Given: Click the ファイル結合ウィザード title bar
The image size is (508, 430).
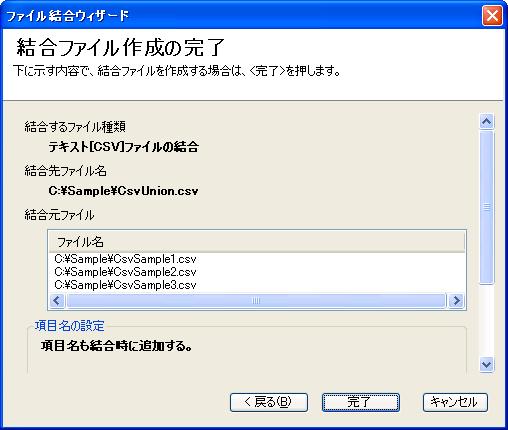Looking at the screenshot, I should coord(240,15).
